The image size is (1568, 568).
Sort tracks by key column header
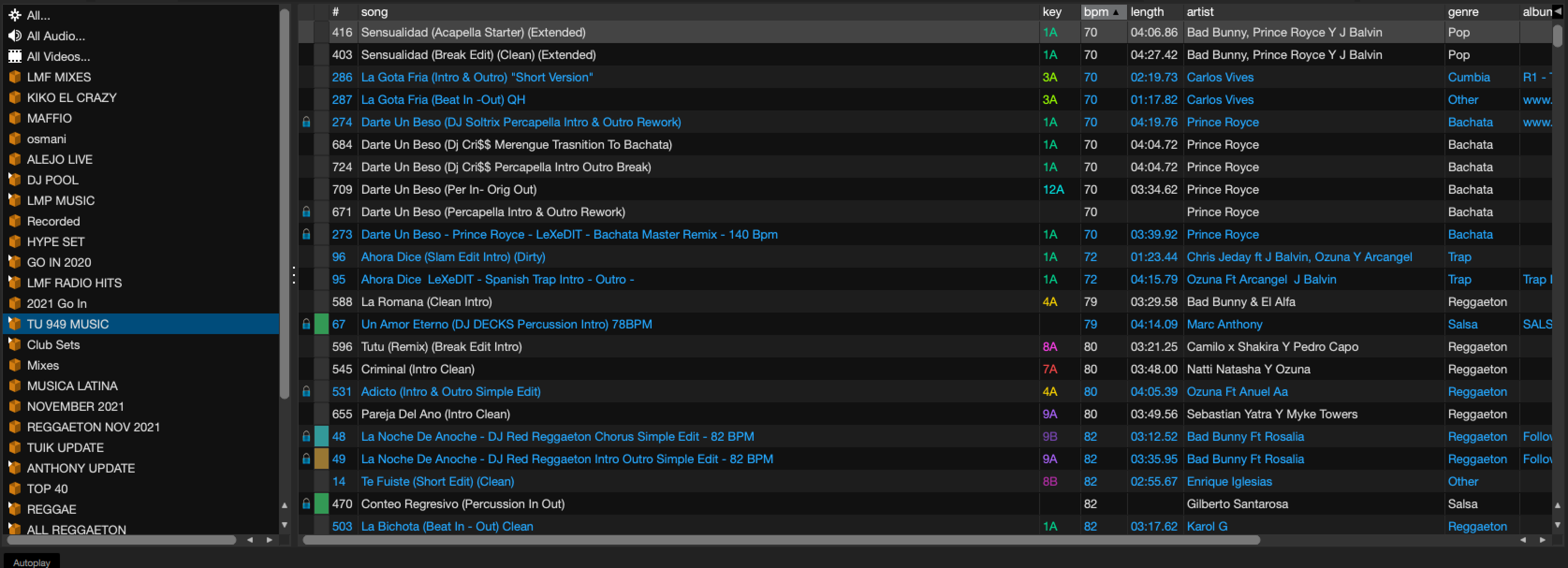point(1052,12)
